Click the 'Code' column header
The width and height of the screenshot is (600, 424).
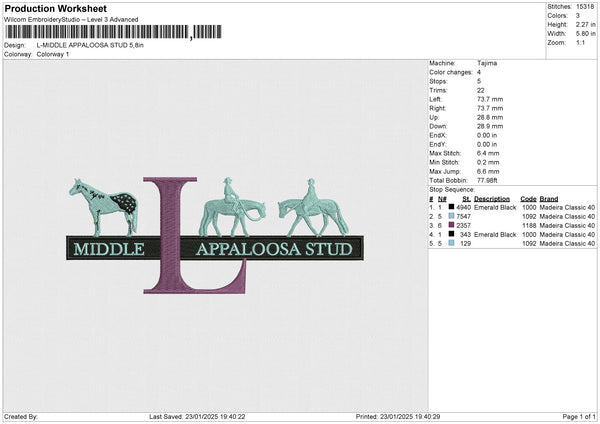click(x=528, y=199)
